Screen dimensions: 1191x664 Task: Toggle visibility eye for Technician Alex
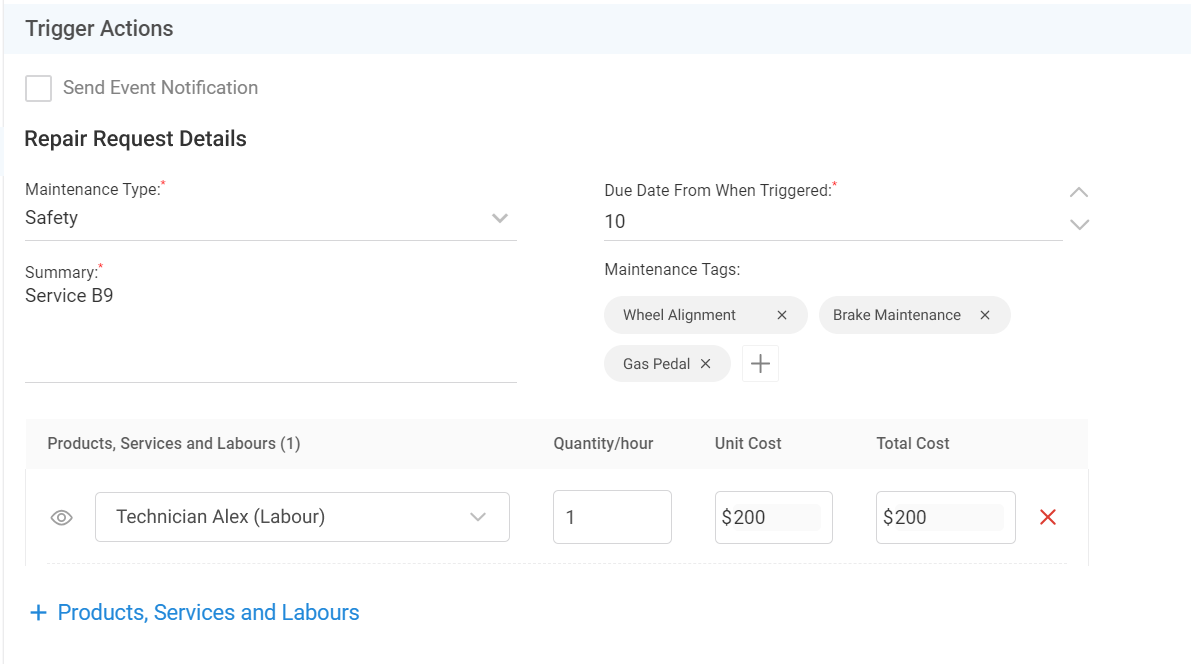click(62, 518)
